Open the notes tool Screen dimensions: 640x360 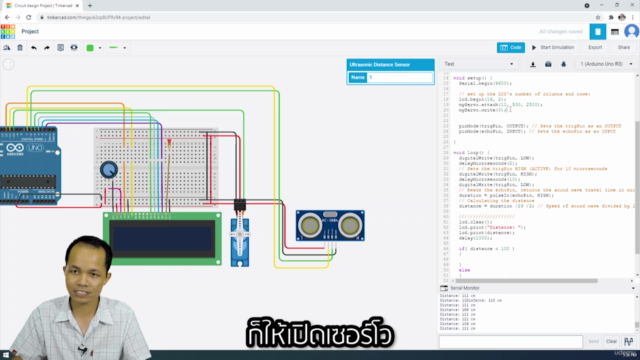click(60, 48)
